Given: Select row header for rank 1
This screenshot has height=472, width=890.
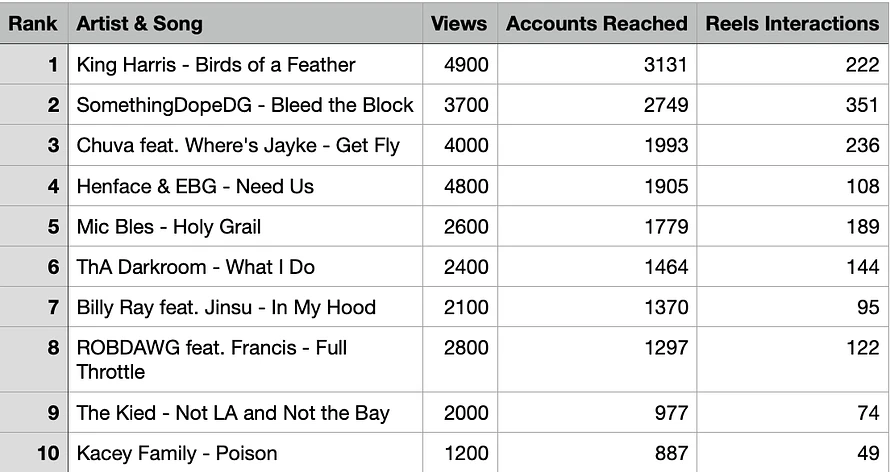Looking at the screenshot, I should coord(33,64).
